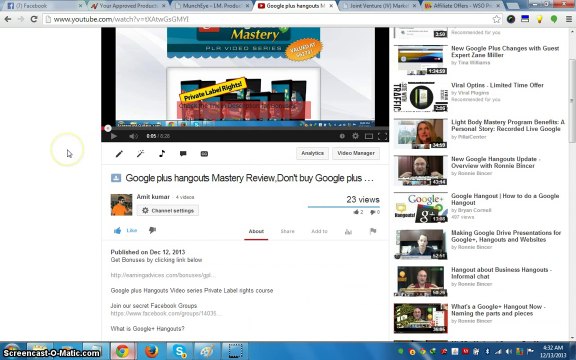Click Amit kumar's profile picture

click(x=121, y=205)
